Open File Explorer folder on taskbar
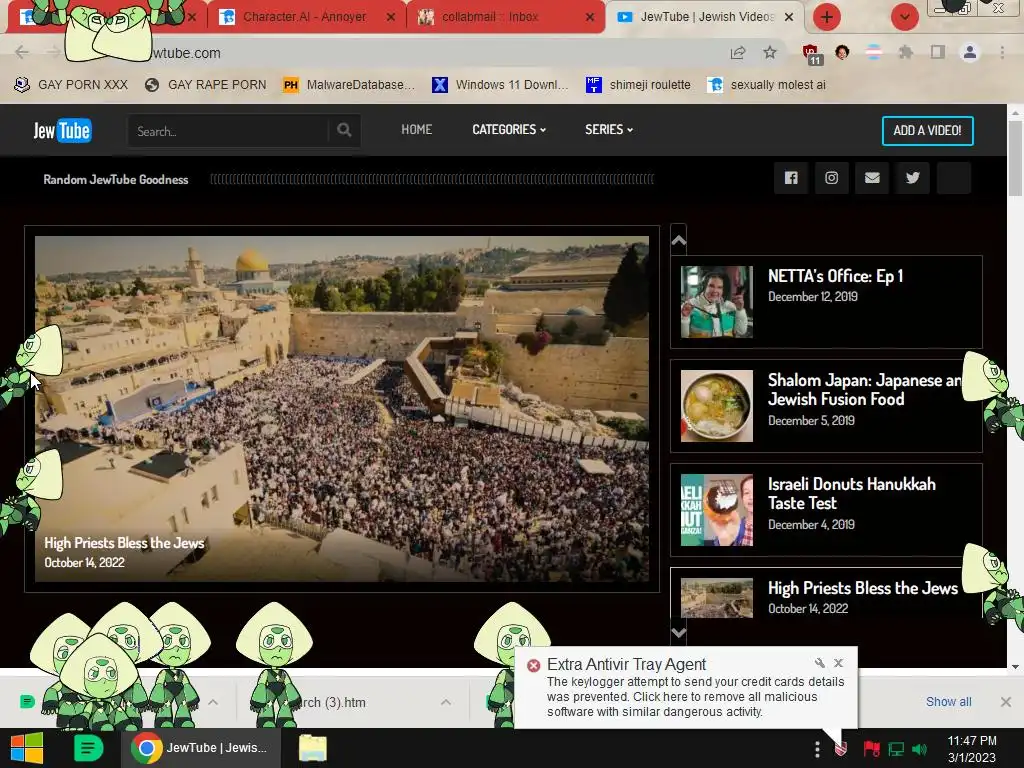 [313, 748]
